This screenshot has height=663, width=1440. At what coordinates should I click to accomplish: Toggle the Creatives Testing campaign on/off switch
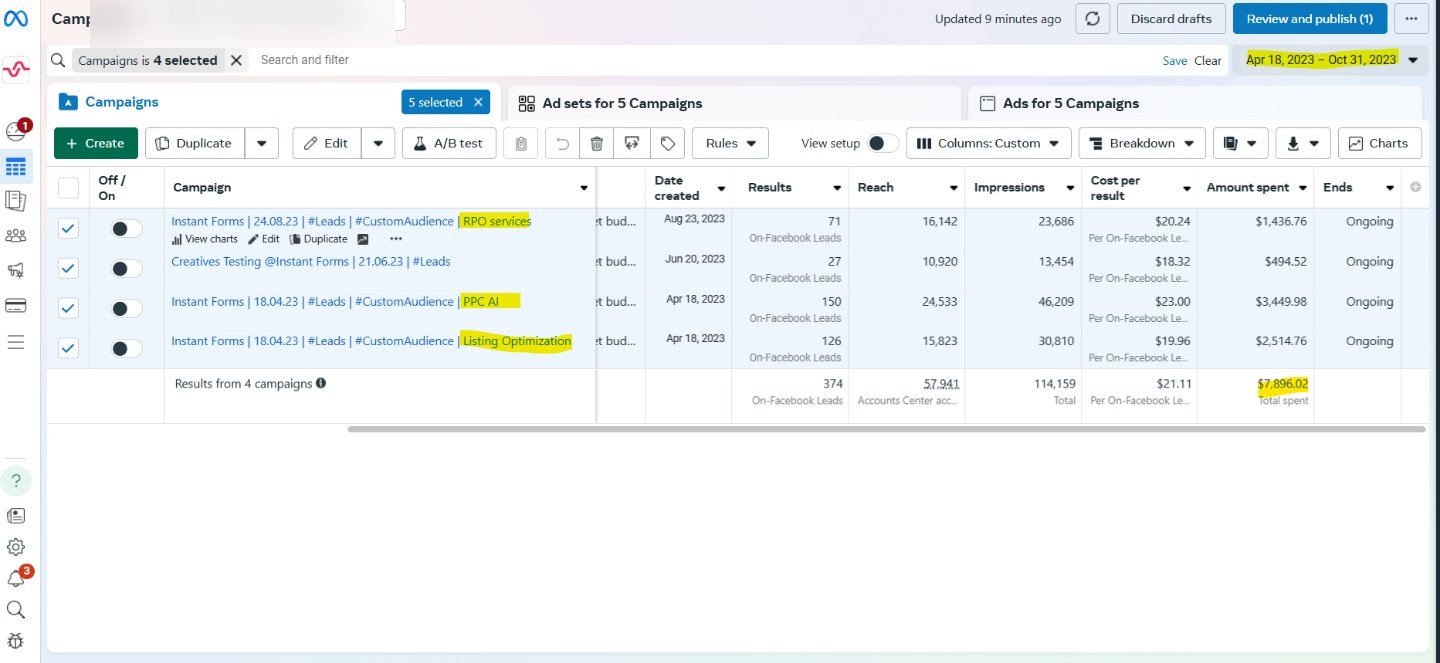pos(126,269)
